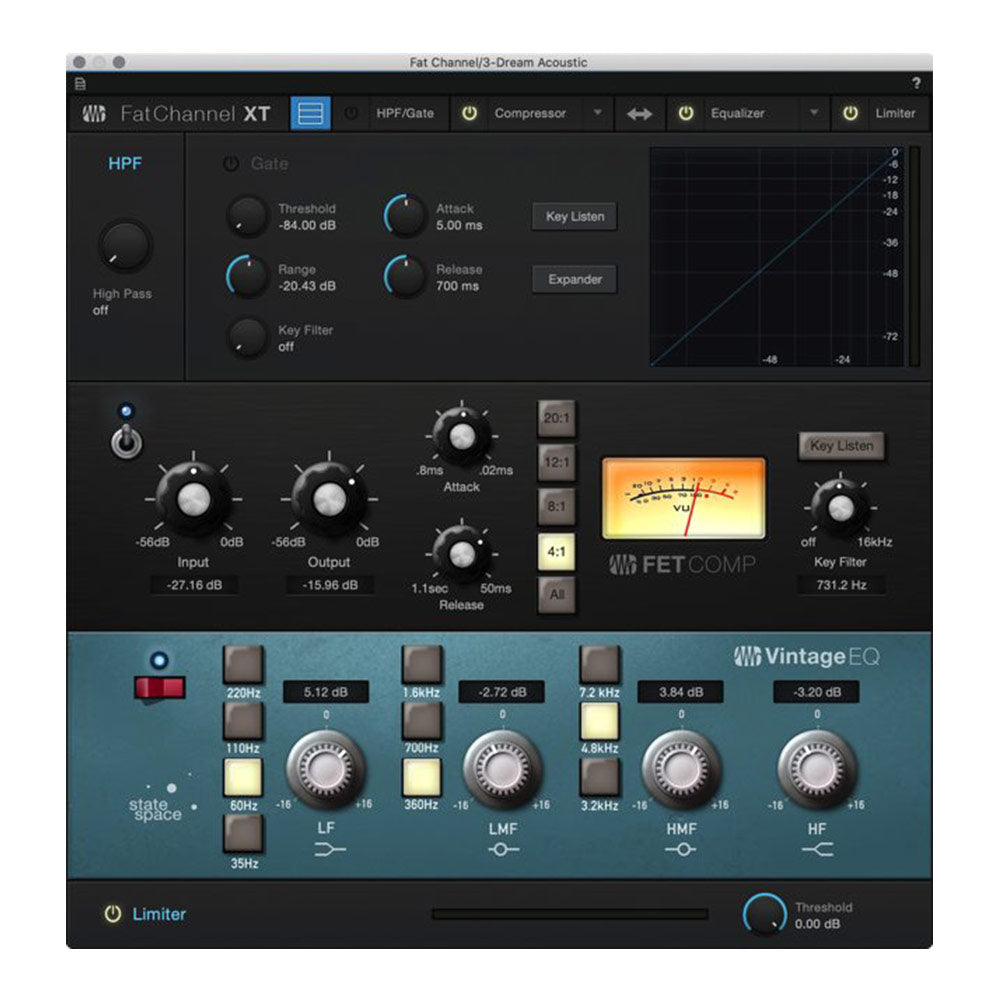1000x1000 pixels.
Task: Switch to the HPF/Gate tab
Action: pos(404,114)
